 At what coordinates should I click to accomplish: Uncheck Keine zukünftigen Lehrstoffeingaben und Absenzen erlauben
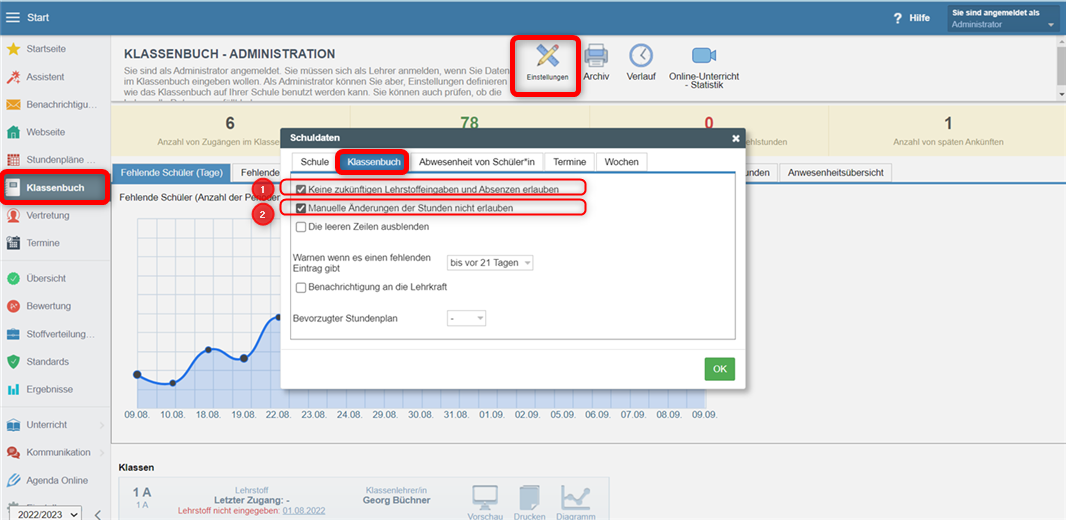tap(302, 189)
